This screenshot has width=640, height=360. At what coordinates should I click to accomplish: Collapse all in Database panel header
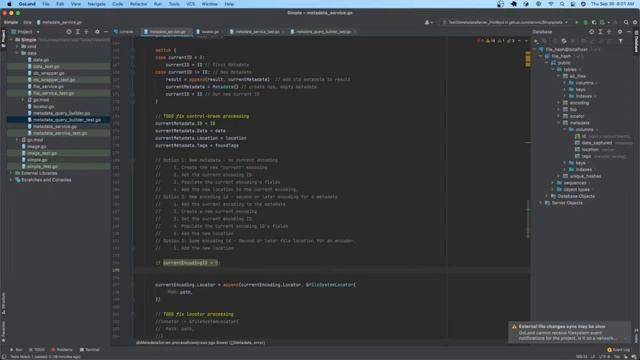609,32
